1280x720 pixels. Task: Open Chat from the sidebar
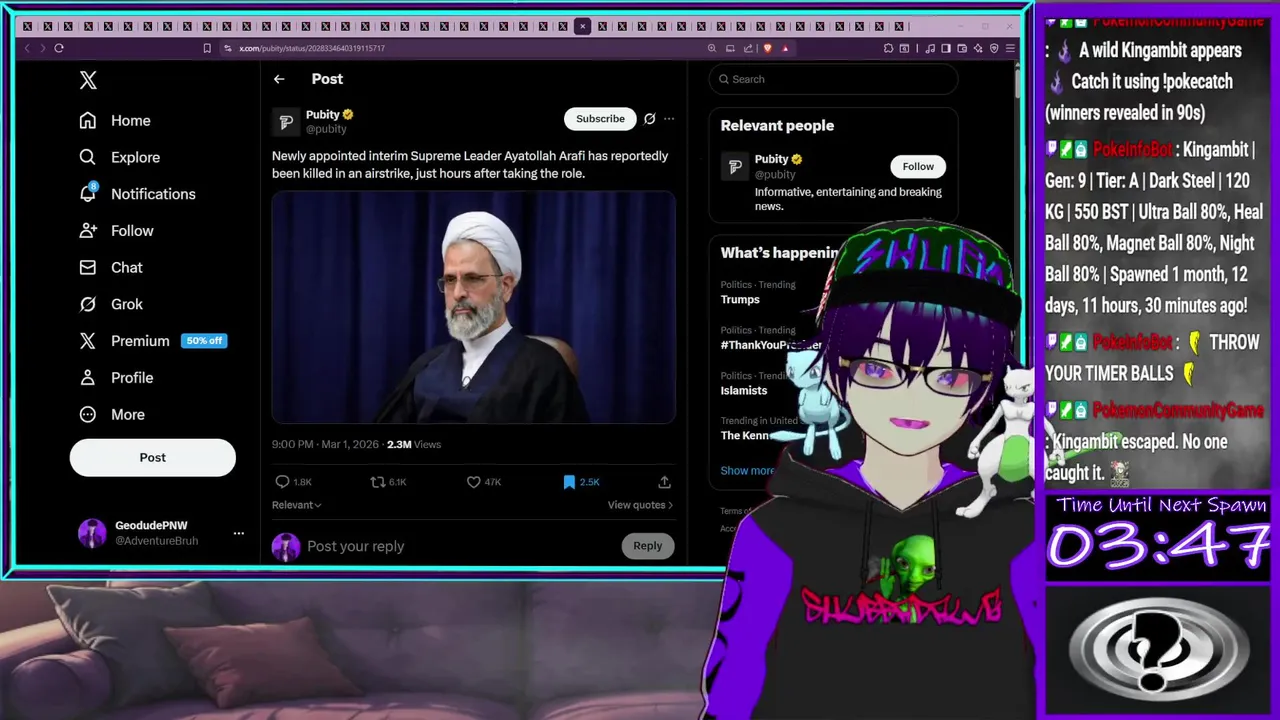pos(111,267)
